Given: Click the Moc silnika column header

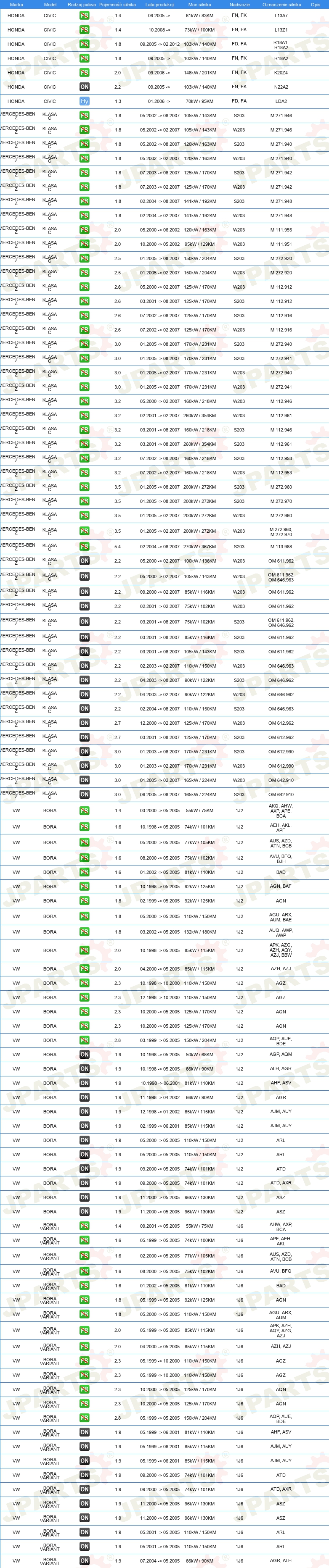Looking at the screenshot, I should pyautogui.click(x=200, y=4).
